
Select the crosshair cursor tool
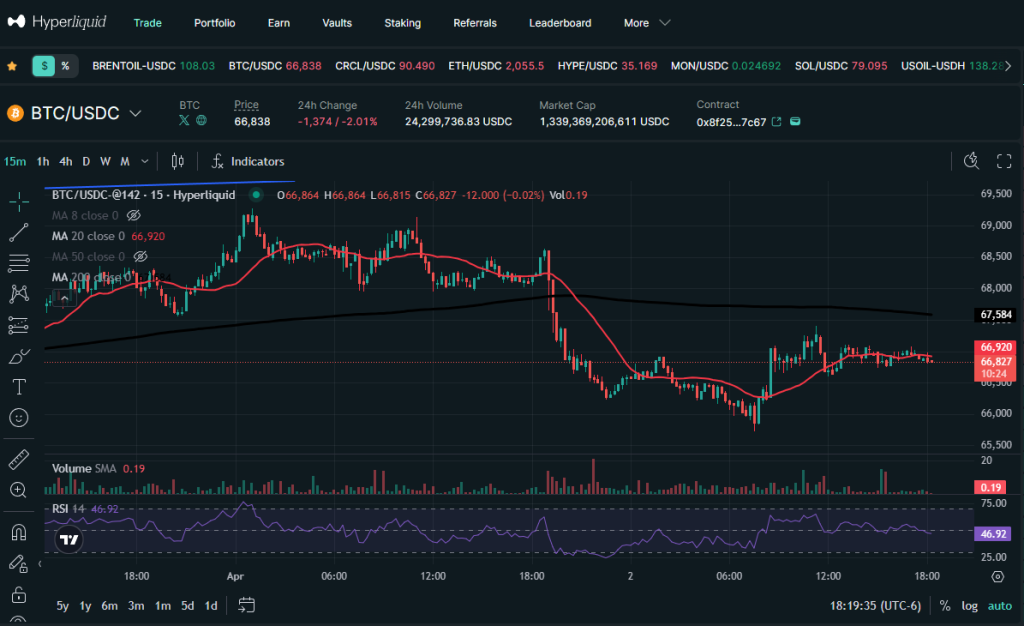[18, 202]
